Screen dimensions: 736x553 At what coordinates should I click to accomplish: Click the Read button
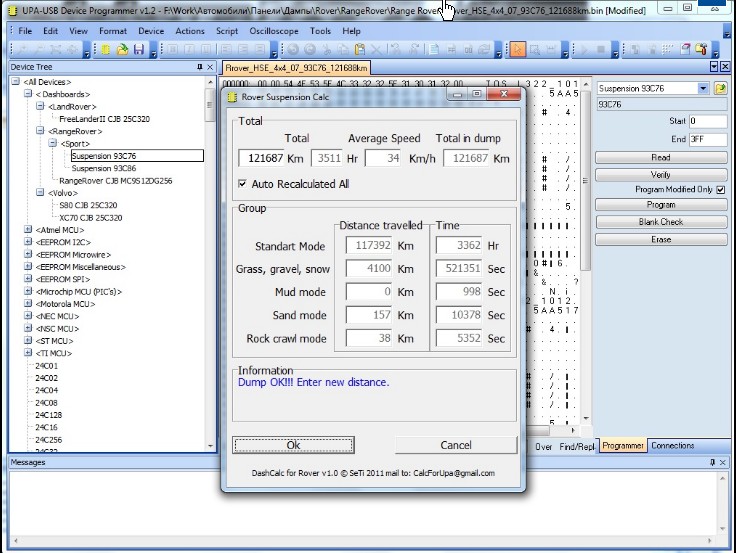[x=661, y=158]
